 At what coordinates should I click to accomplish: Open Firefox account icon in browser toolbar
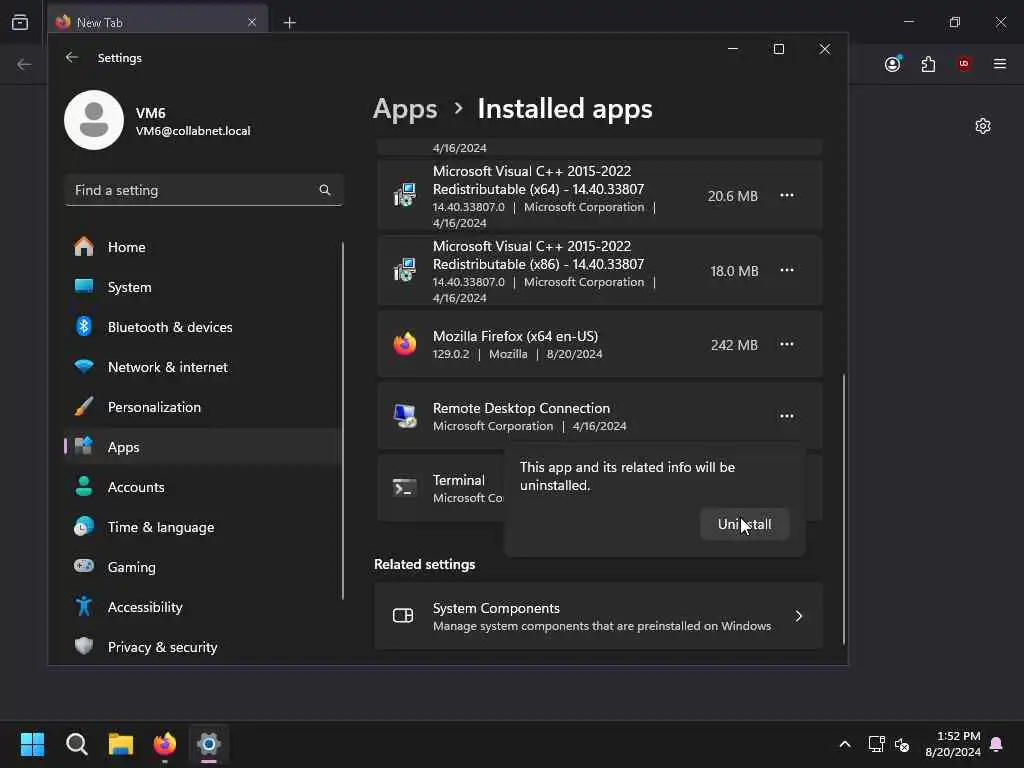(x=893, y=63)
